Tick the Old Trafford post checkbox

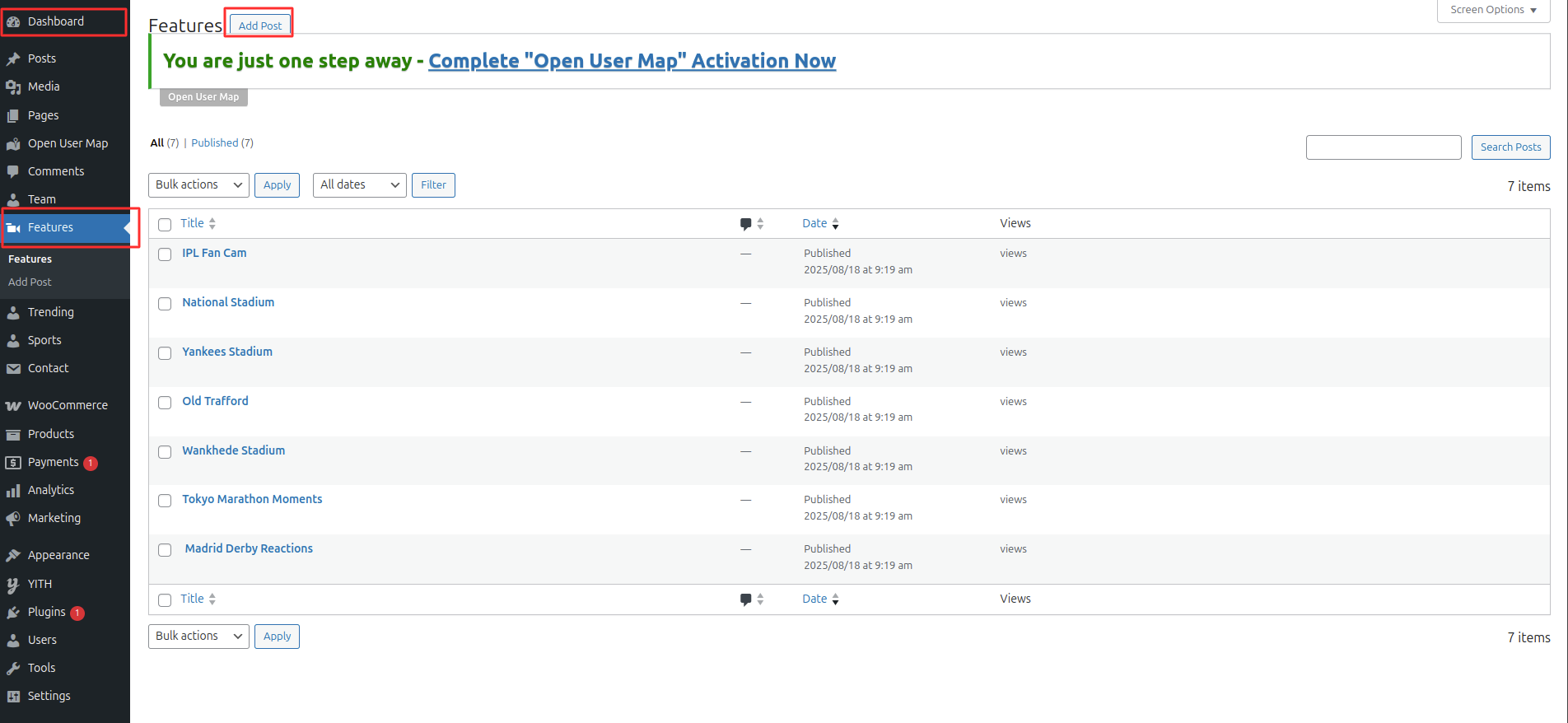[165, 403]
